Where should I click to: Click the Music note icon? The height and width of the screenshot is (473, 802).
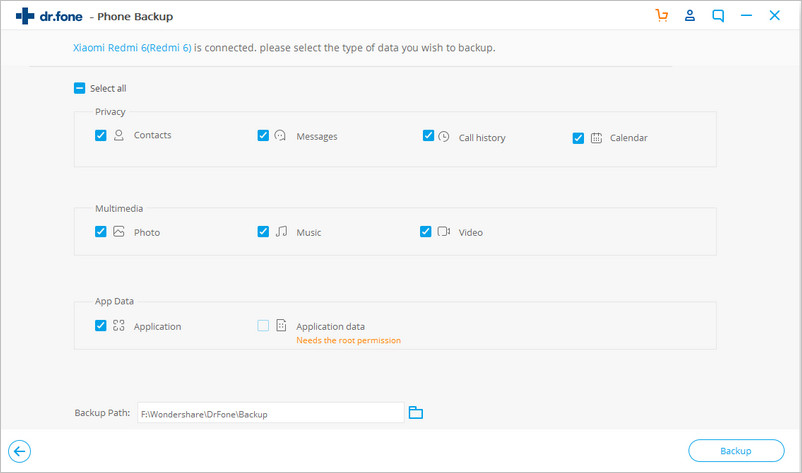click(281, 231)
